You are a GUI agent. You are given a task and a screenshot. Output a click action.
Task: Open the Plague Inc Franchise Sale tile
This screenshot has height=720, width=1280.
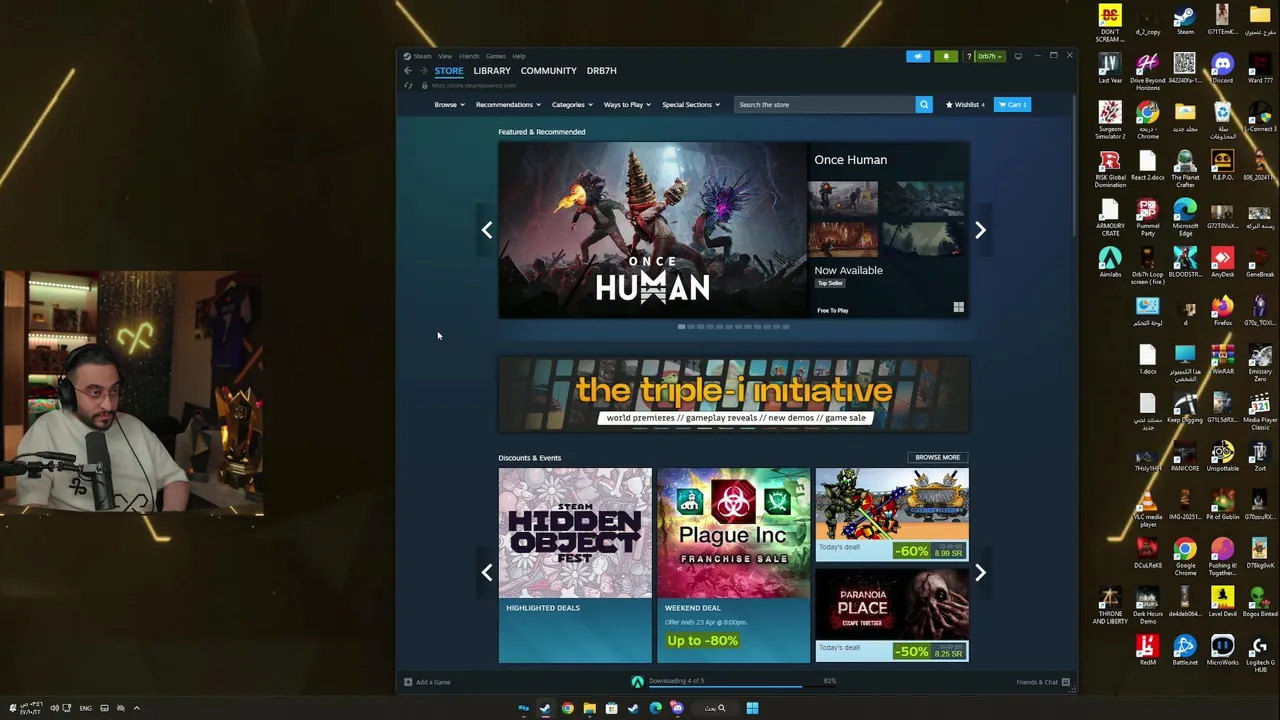[x=734, y=565]
